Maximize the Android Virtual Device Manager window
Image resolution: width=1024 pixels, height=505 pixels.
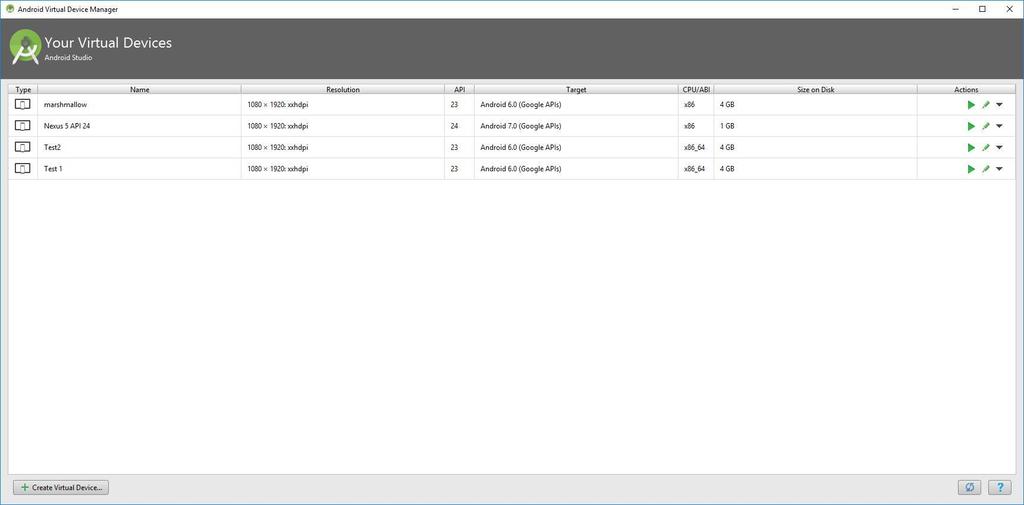pyautogui.click(x=982, y=9)
